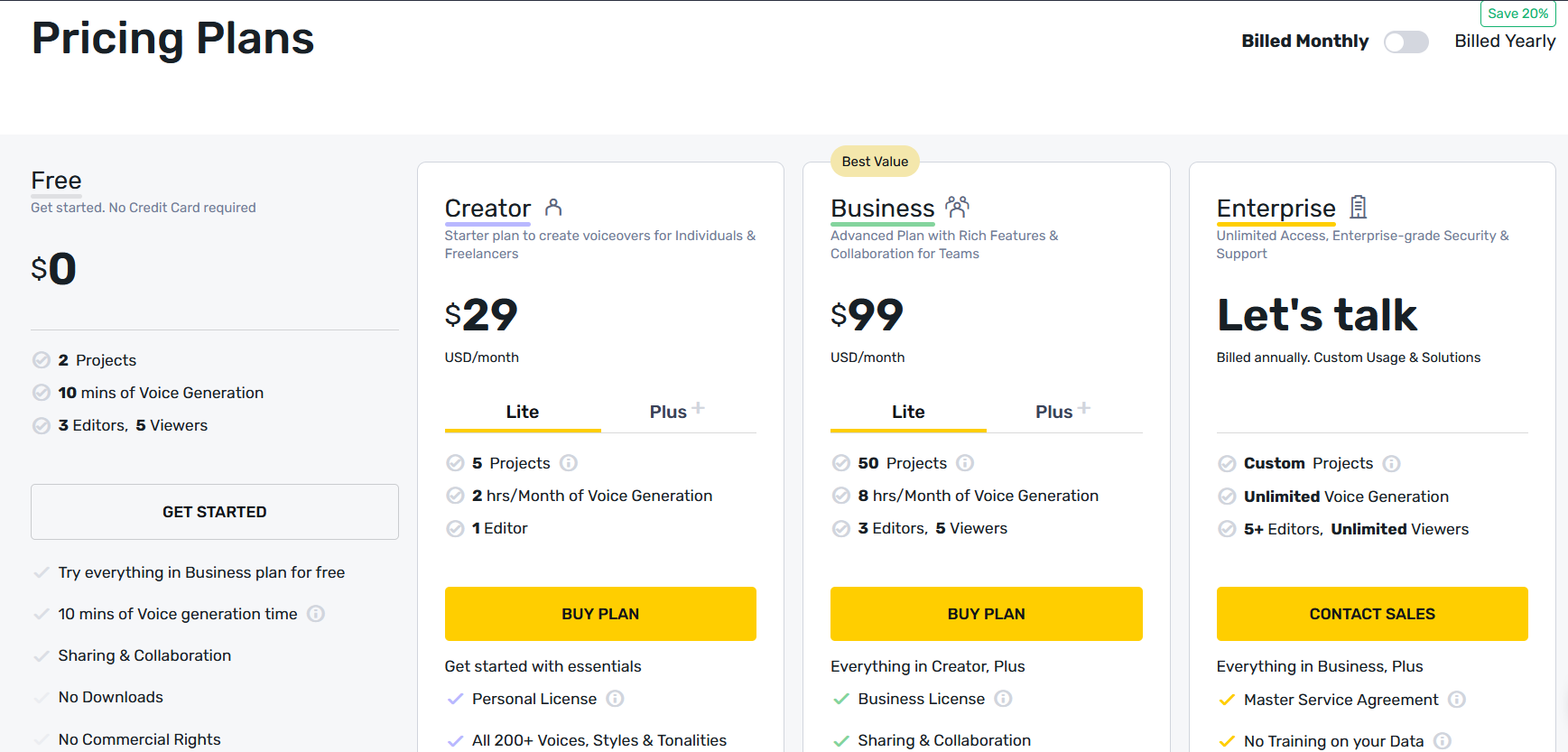Click BUY PLAN for the Creator plan

point(600,614)
